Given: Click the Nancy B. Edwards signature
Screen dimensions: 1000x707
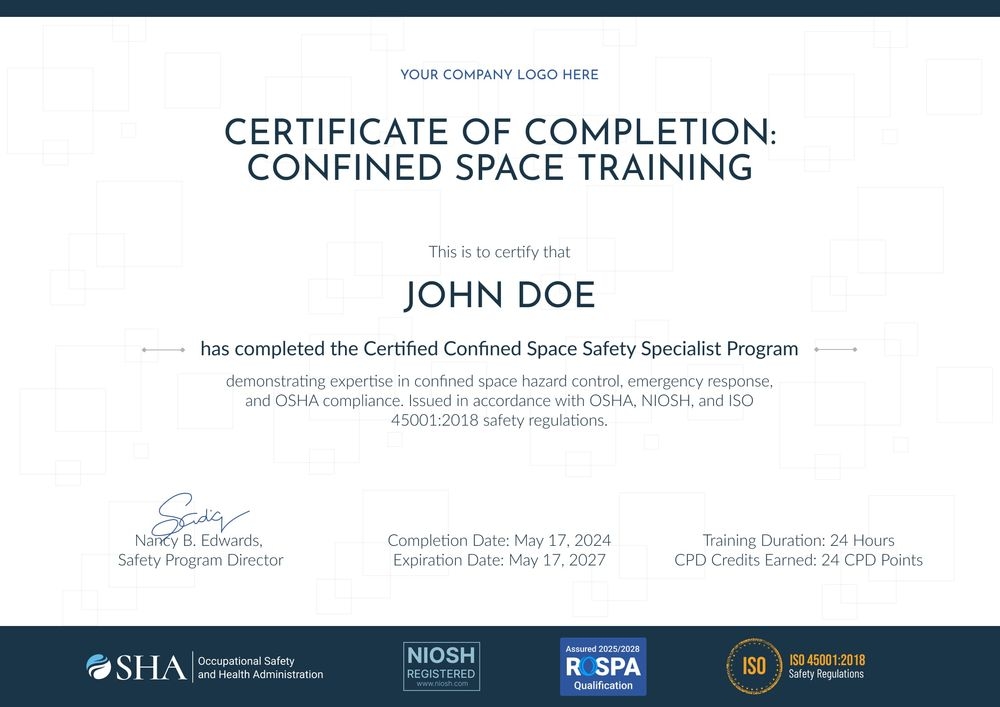Looking at the screenshot, I should point(197,514).
